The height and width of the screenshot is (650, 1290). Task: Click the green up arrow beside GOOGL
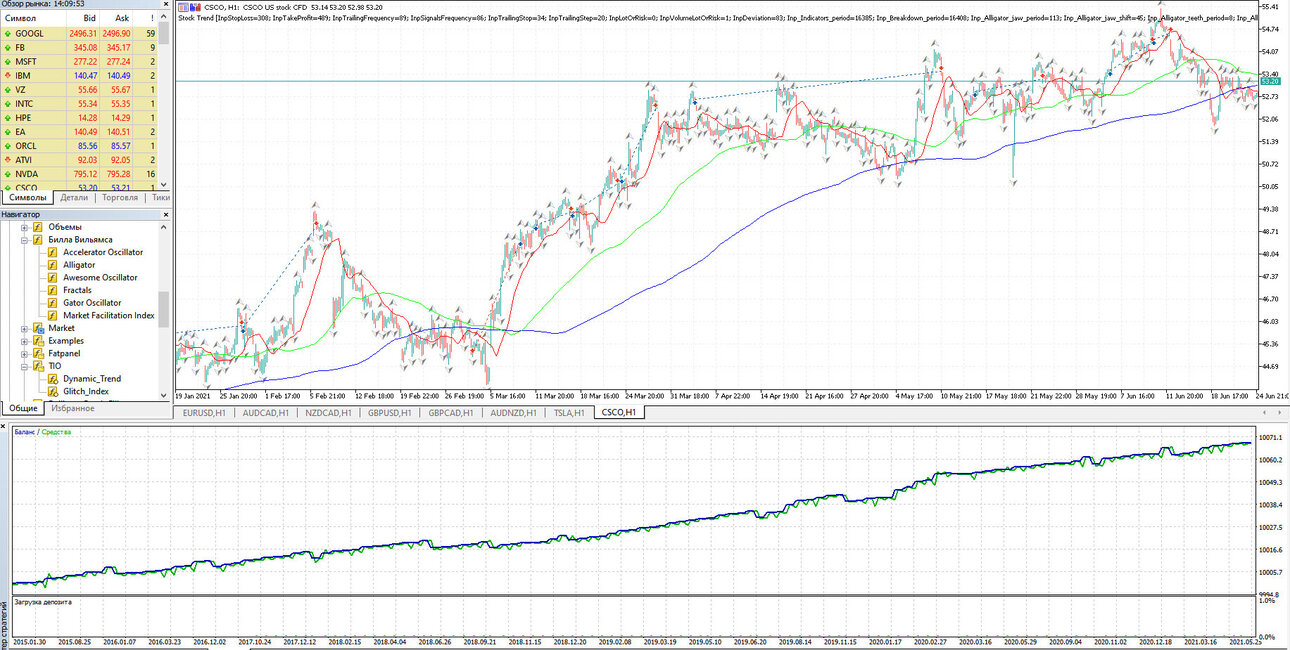pos(8,33)
